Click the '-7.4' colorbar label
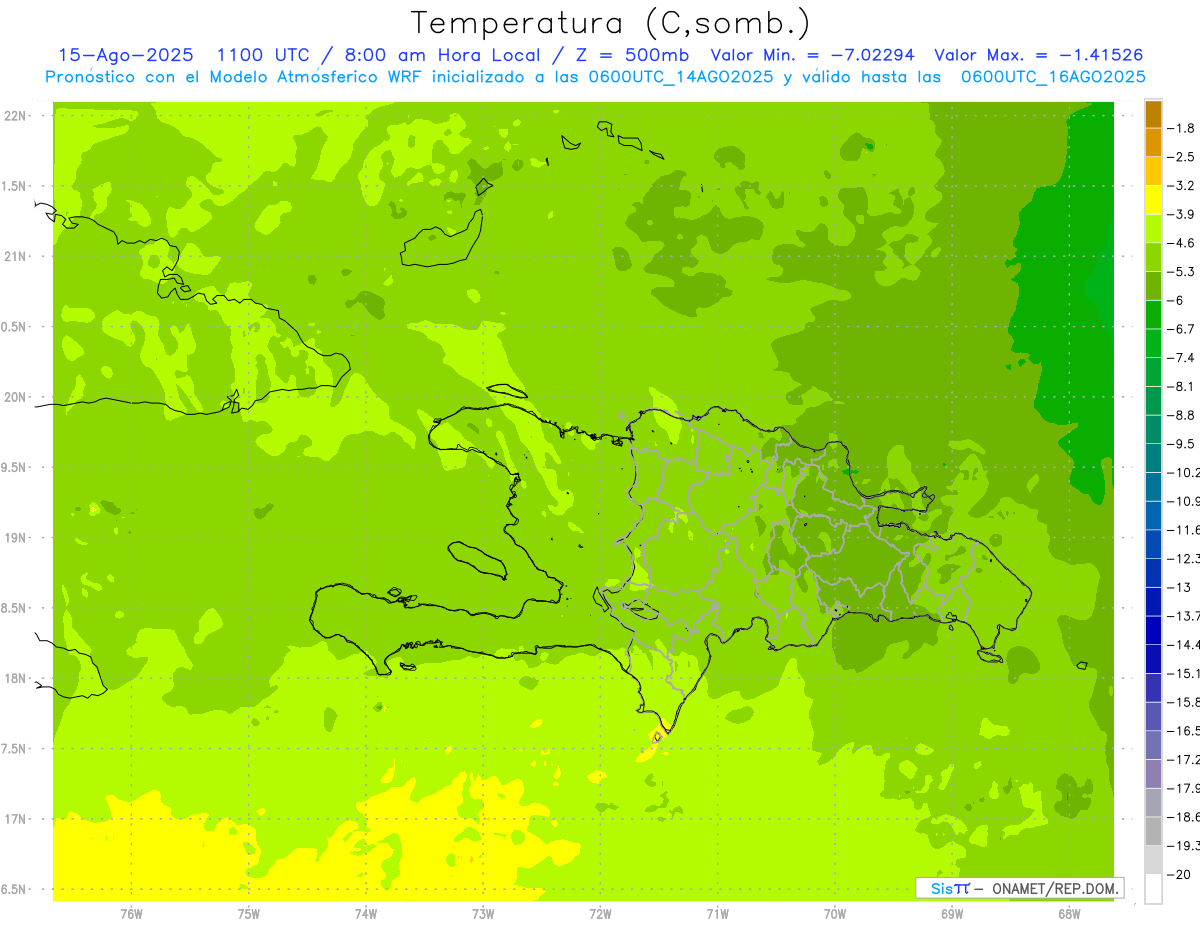The height and width of the screenshot is (927, 1200). tap(1181, 357)
